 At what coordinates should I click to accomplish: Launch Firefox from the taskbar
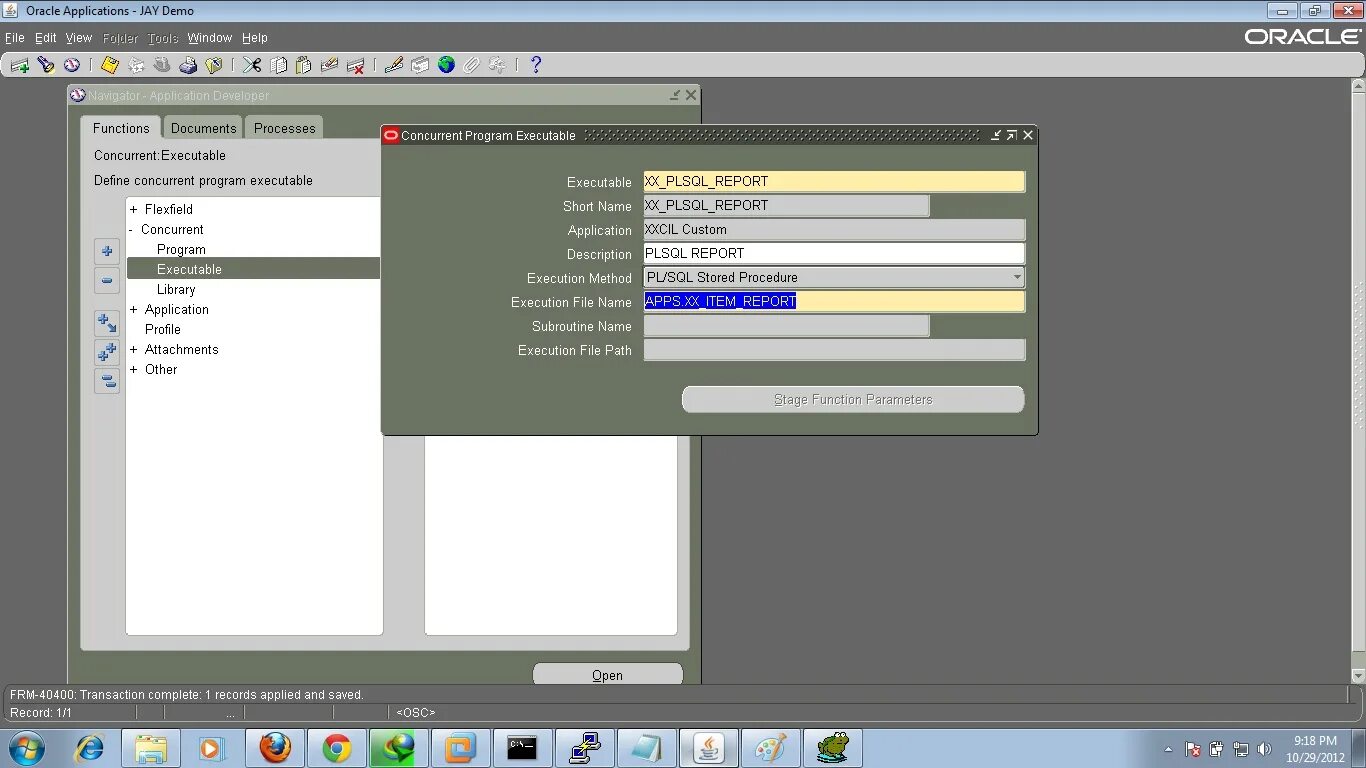(x=274, y=748)
